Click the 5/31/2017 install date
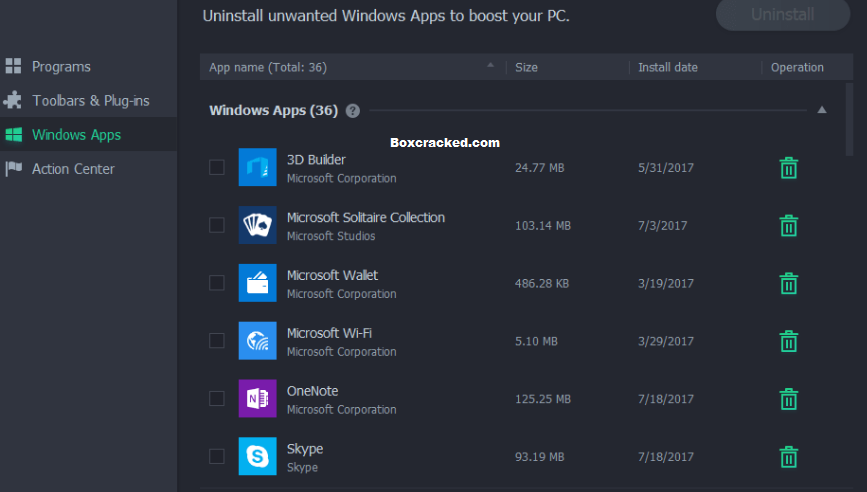 pyautogui.click(x=666, y=168)
